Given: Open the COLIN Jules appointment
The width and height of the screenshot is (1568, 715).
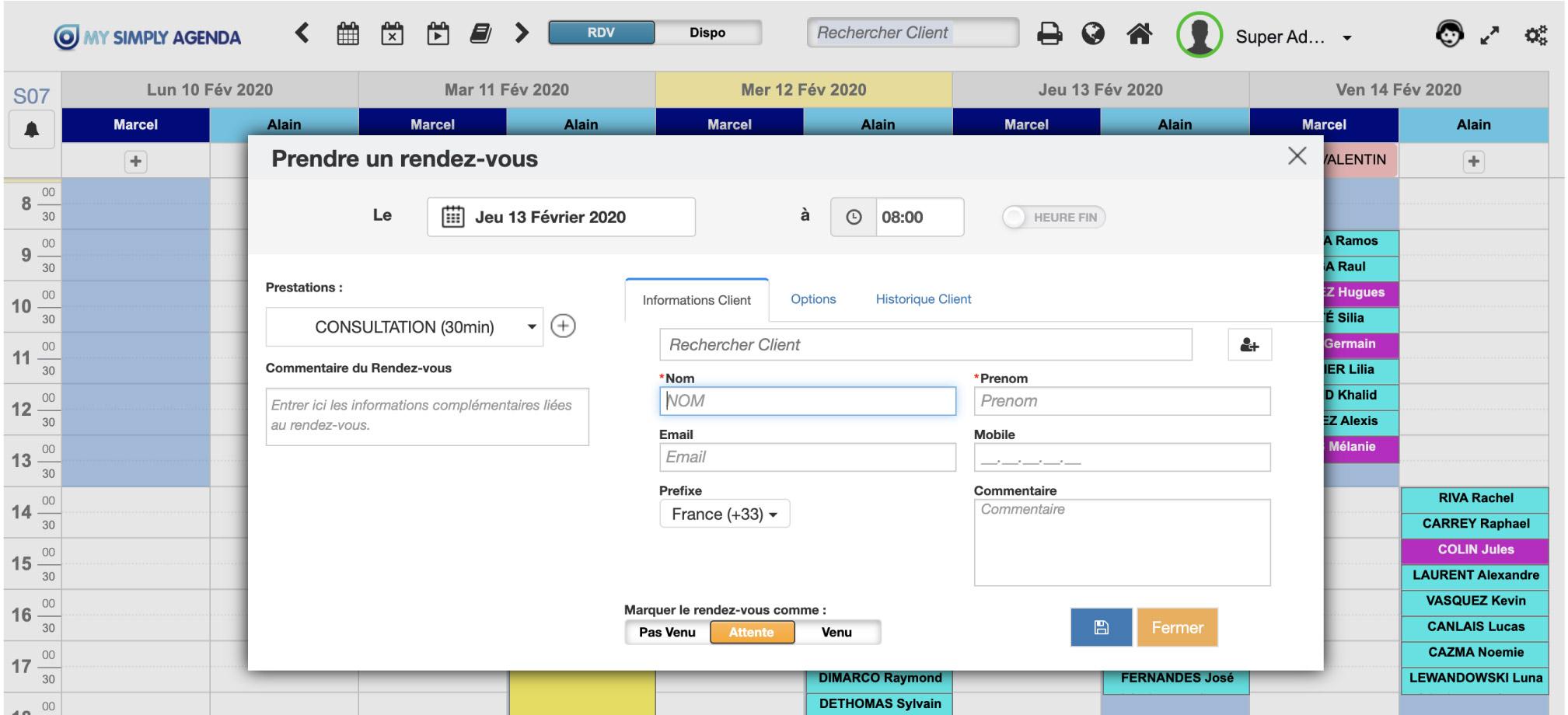Looking at the screenshot, I should click(1475, 549).
